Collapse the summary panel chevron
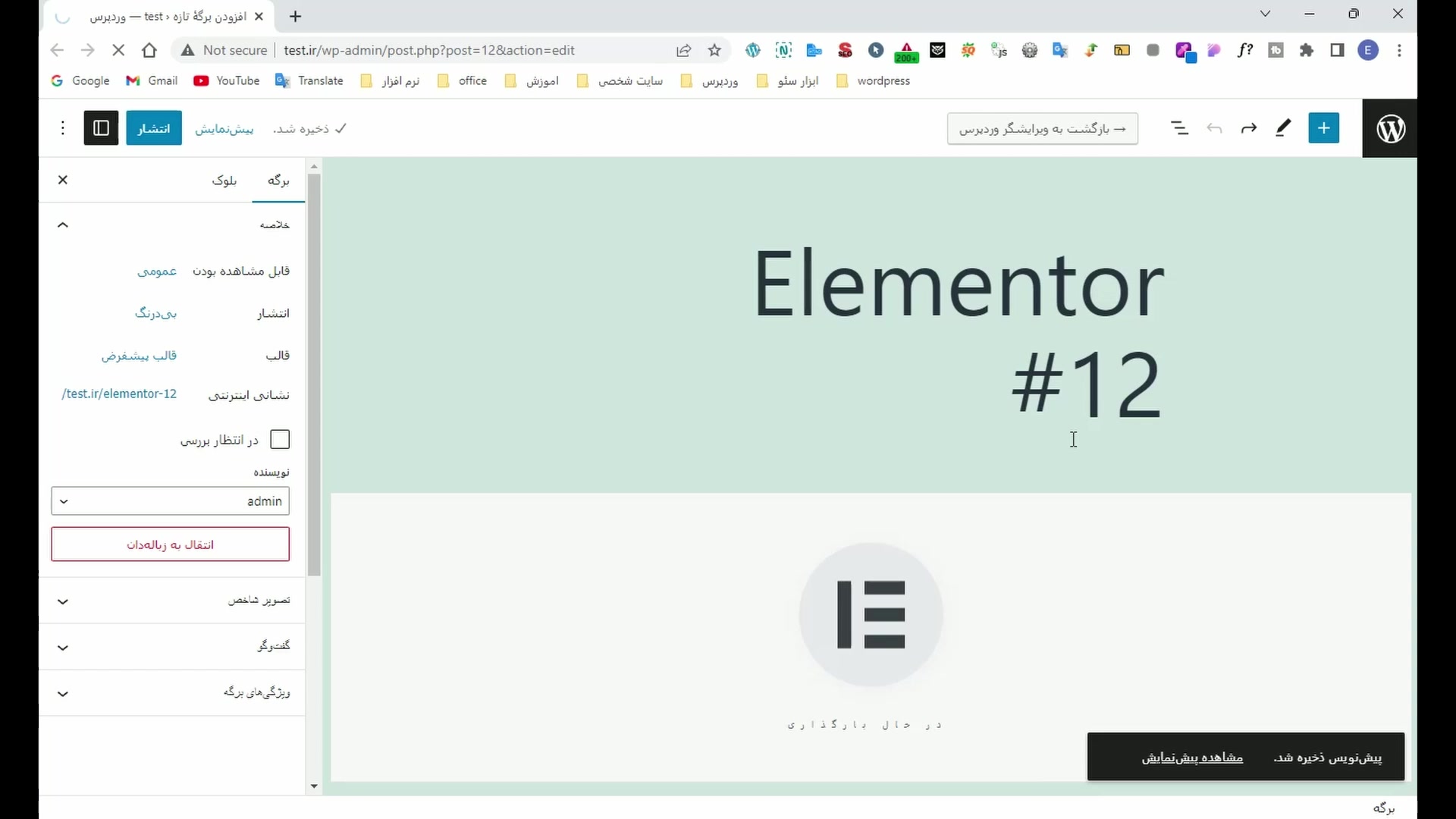The height and width of the screenshot is (819, 1456). coord(63,224)
